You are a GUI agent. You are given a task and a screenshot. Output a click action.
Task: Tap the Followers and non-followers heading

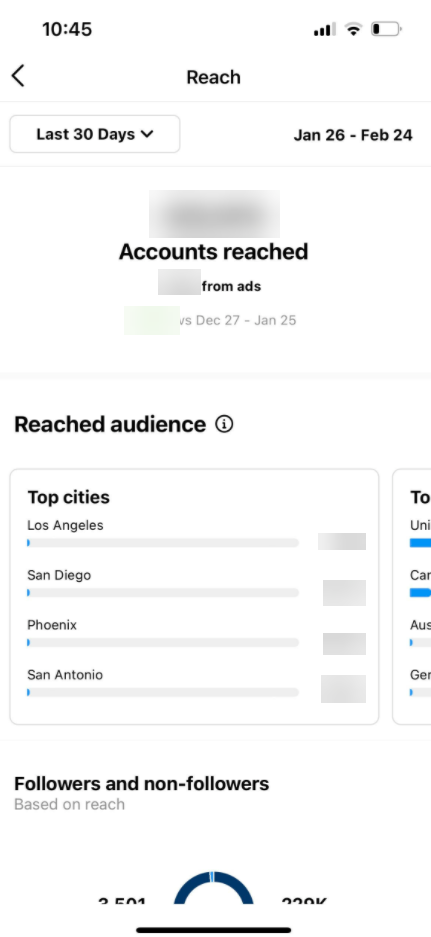coord(142,783)
